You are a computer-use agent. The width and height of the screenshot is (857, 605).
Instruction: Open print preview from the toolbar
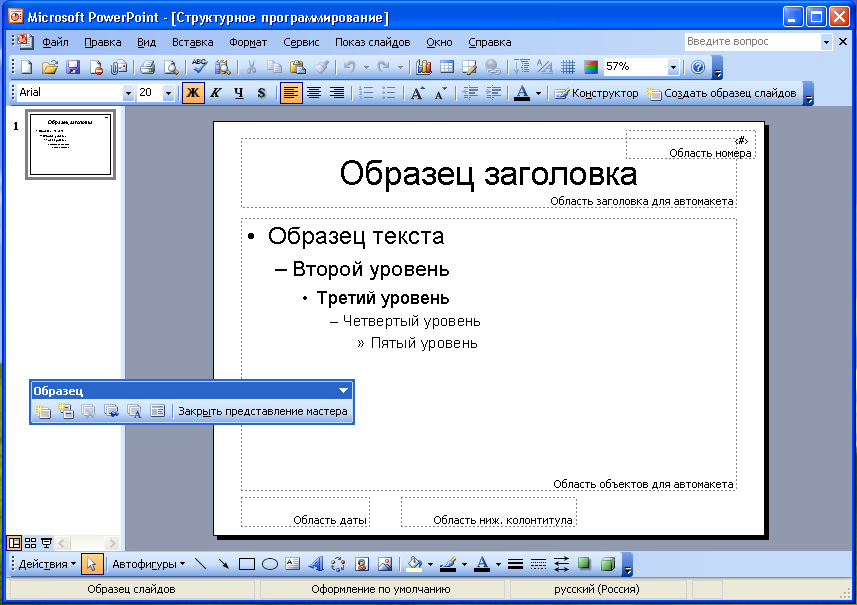(x=171, y=67)
